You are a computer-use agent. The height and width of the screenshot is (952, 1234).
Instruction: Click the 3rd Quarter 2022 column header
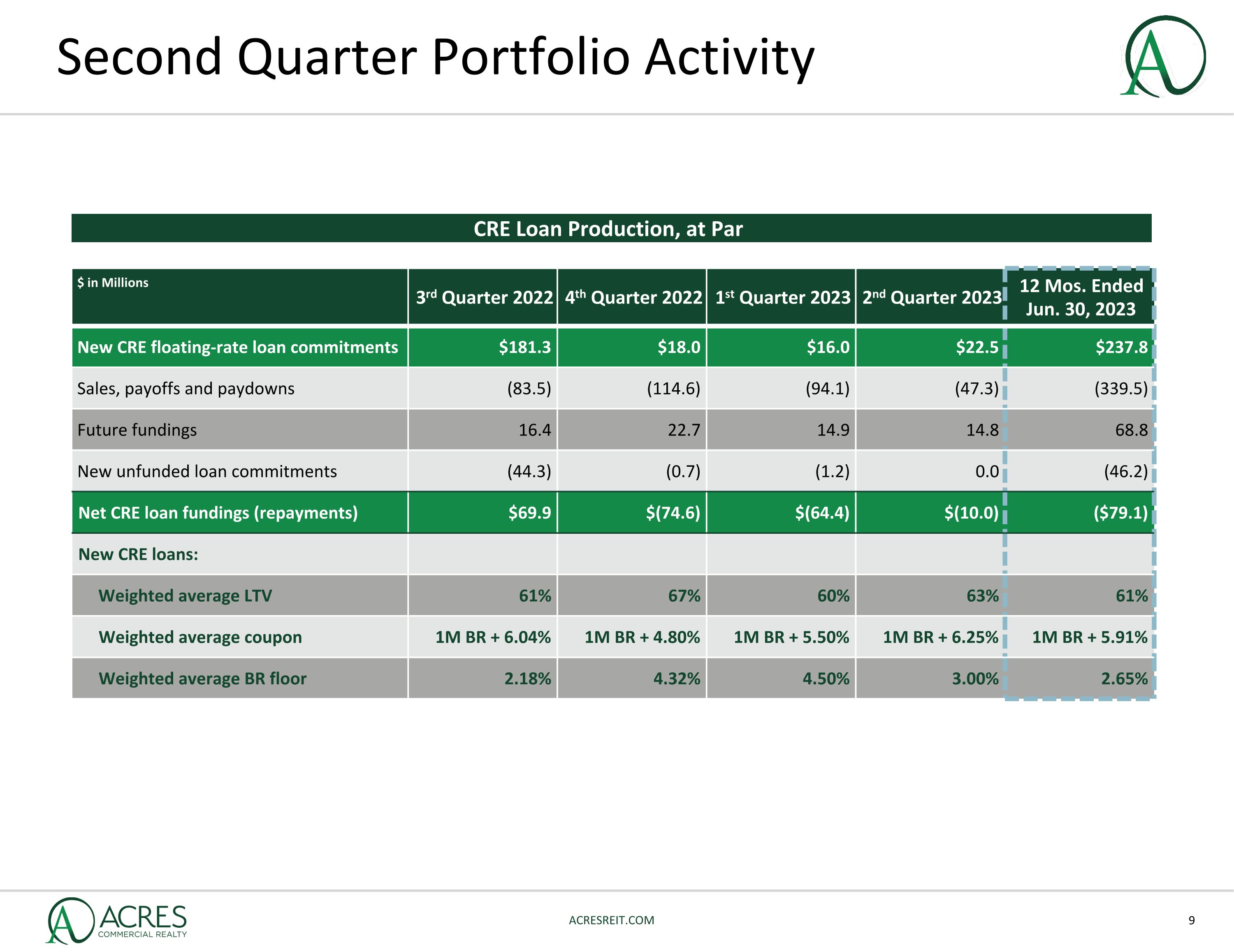point(484,297)
